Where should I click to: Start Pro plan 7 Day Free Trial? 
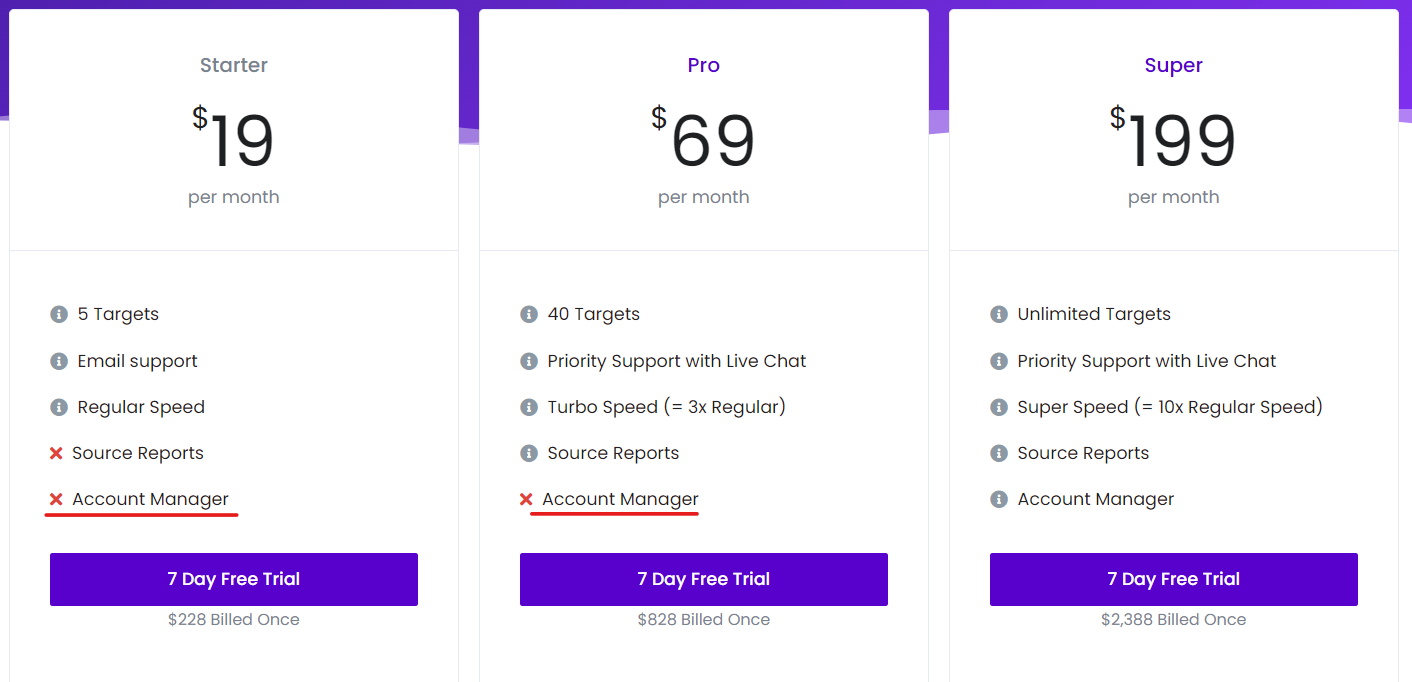(x=704, y=579)
